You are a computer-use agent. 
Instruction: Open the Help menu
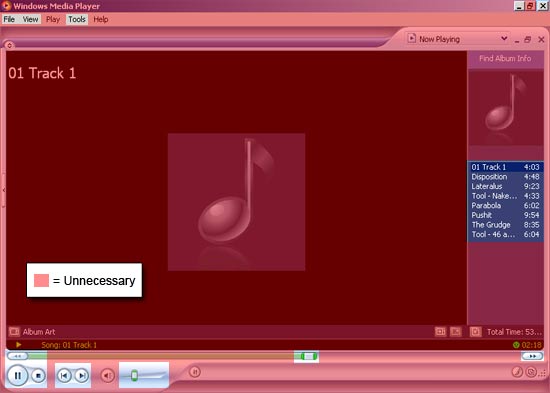tap(101, 19)
